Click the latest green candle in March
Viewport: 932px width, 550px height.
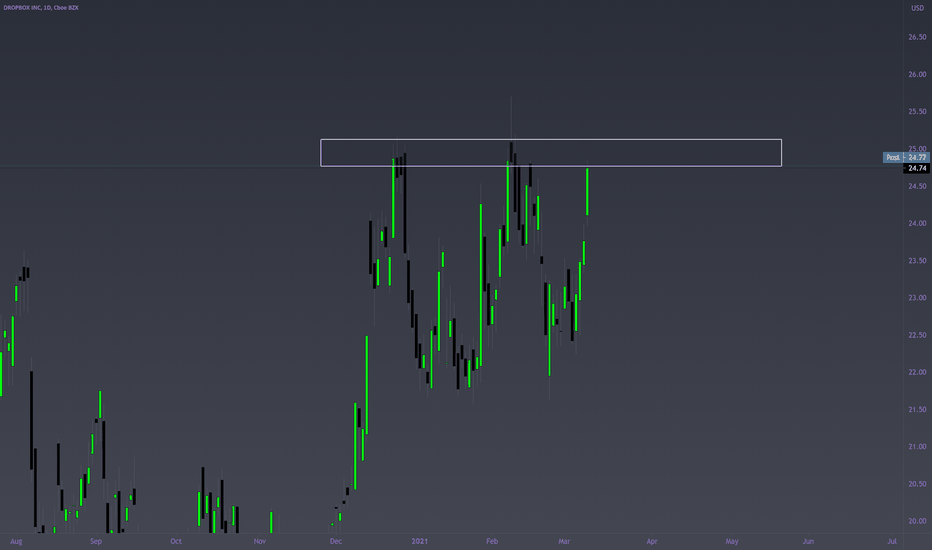(x=587, y=191)
